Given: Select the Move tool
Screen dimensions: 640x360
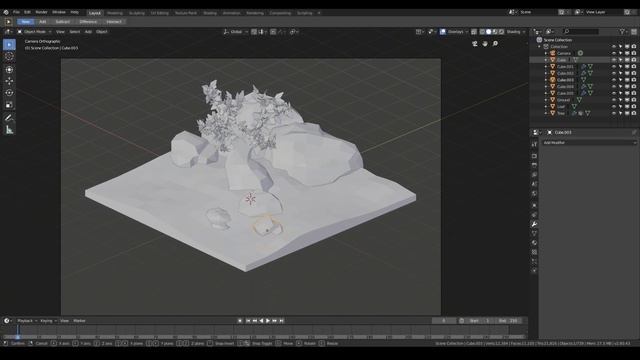Looking at the screenshot, I should click(x=9, y=81).
